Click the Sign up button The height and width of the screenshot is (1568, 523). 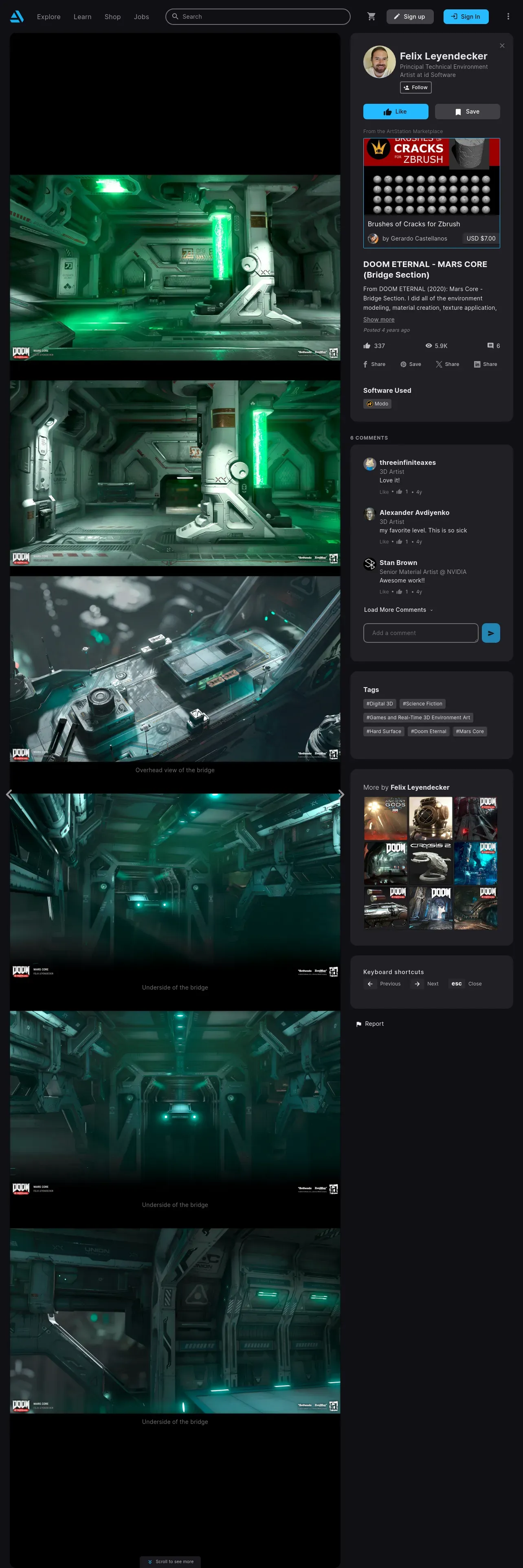tap(410, 16)
